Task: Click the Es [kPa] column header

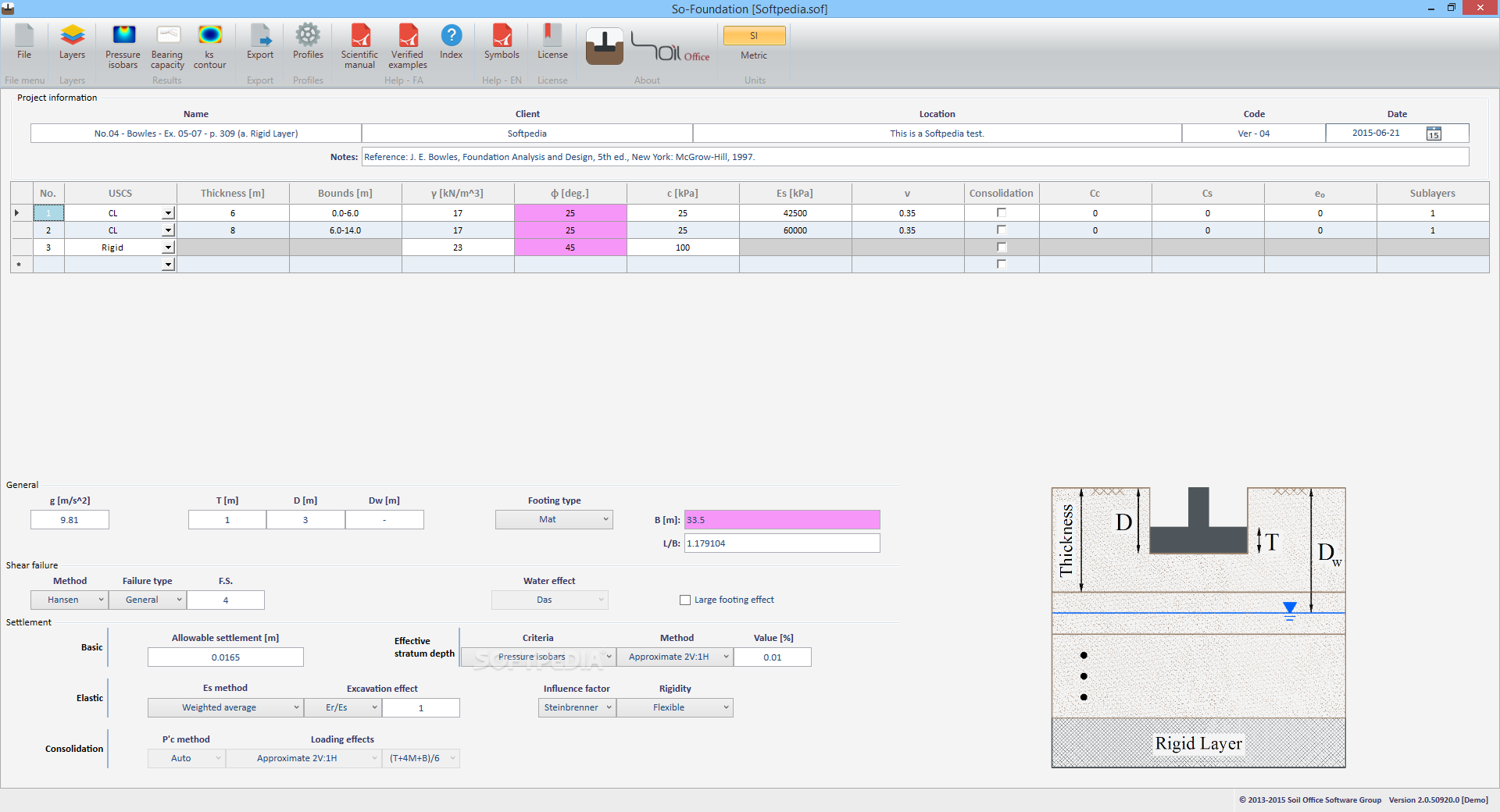Action: pos(795,194)
